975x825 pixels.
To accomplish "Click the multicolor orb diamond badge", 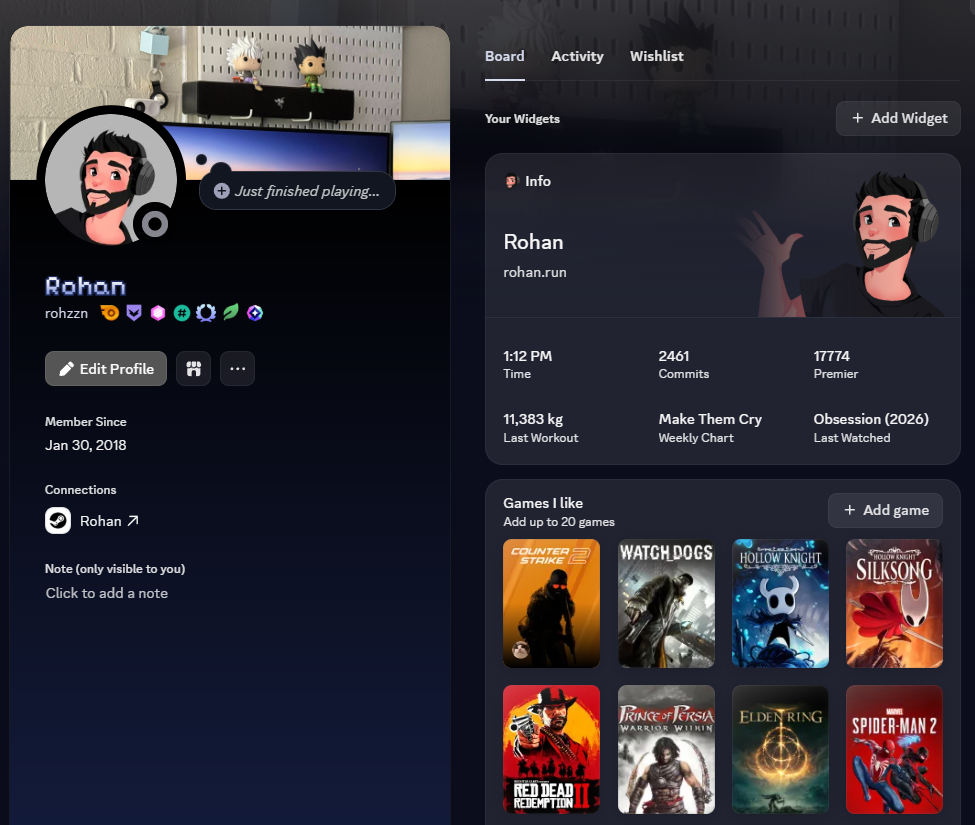I will [255, 313].
